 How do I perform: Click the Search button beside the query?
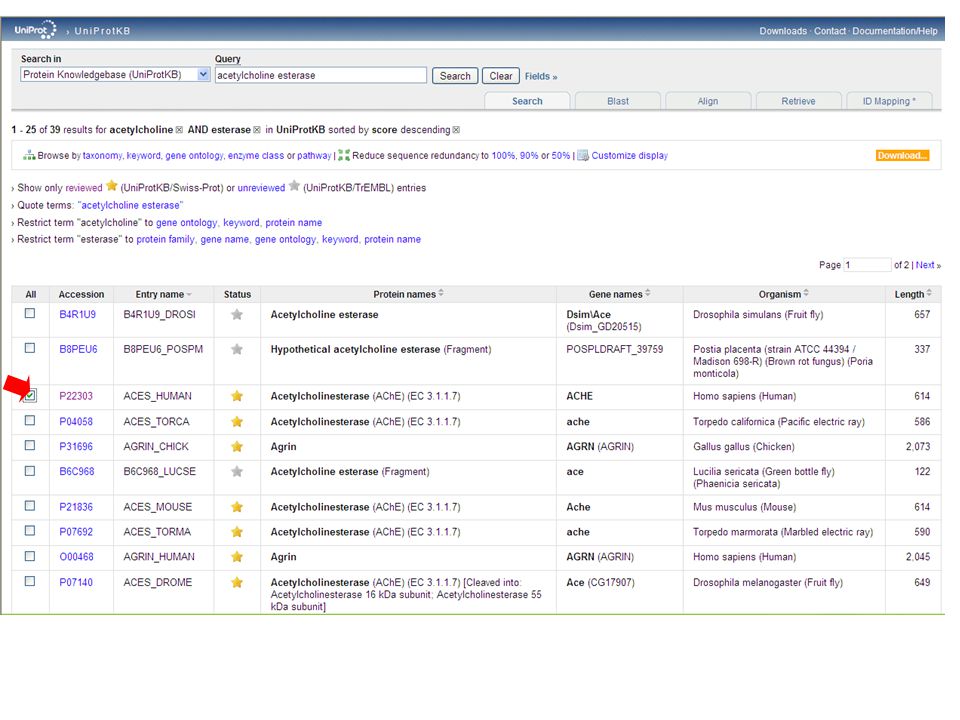click(x=455, y=76)
